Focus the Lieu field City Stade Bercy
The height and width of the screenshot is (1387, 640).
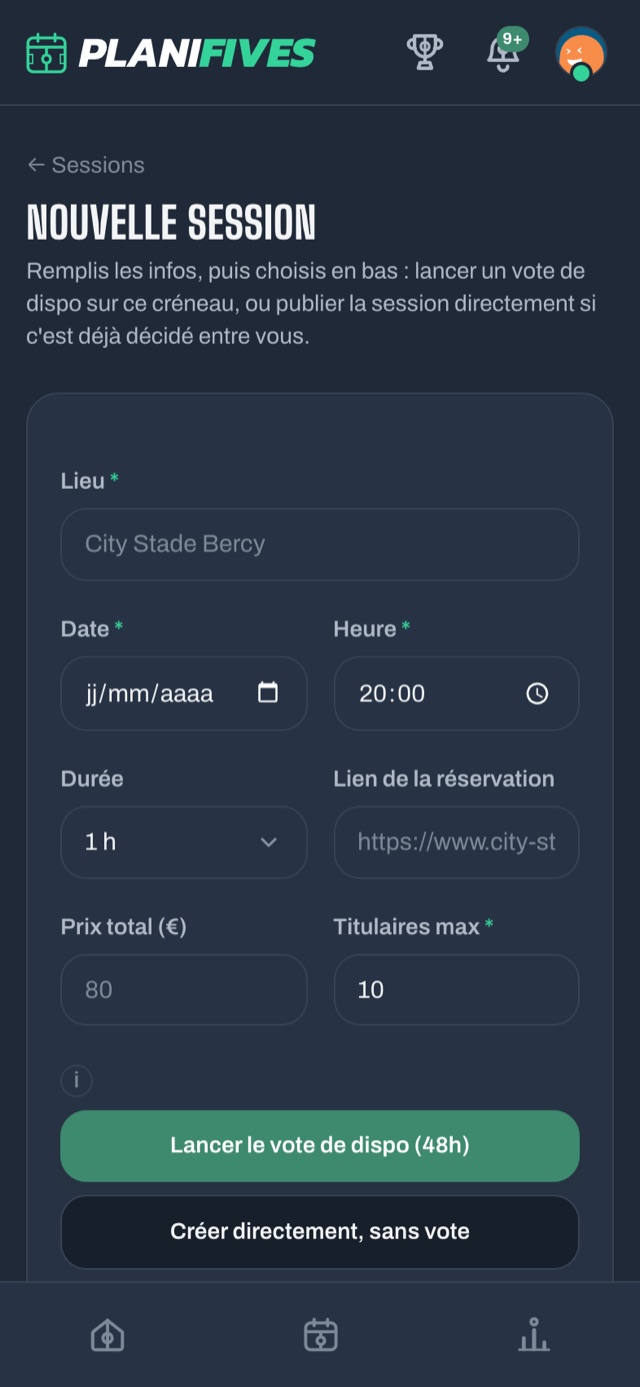pyautogui.click(x=320, y=544)
